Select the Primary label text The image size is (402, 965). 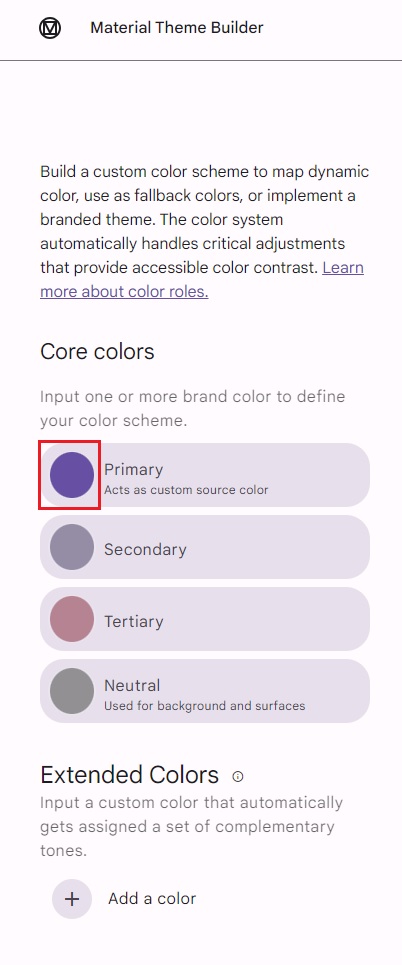pos(134,469)
